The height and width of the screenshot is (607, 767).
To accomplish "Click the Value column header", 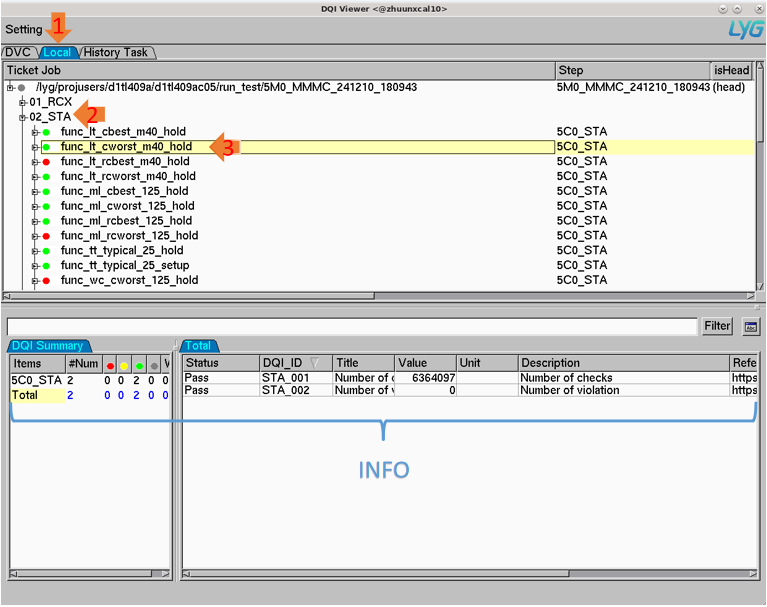I will [426, 363].
